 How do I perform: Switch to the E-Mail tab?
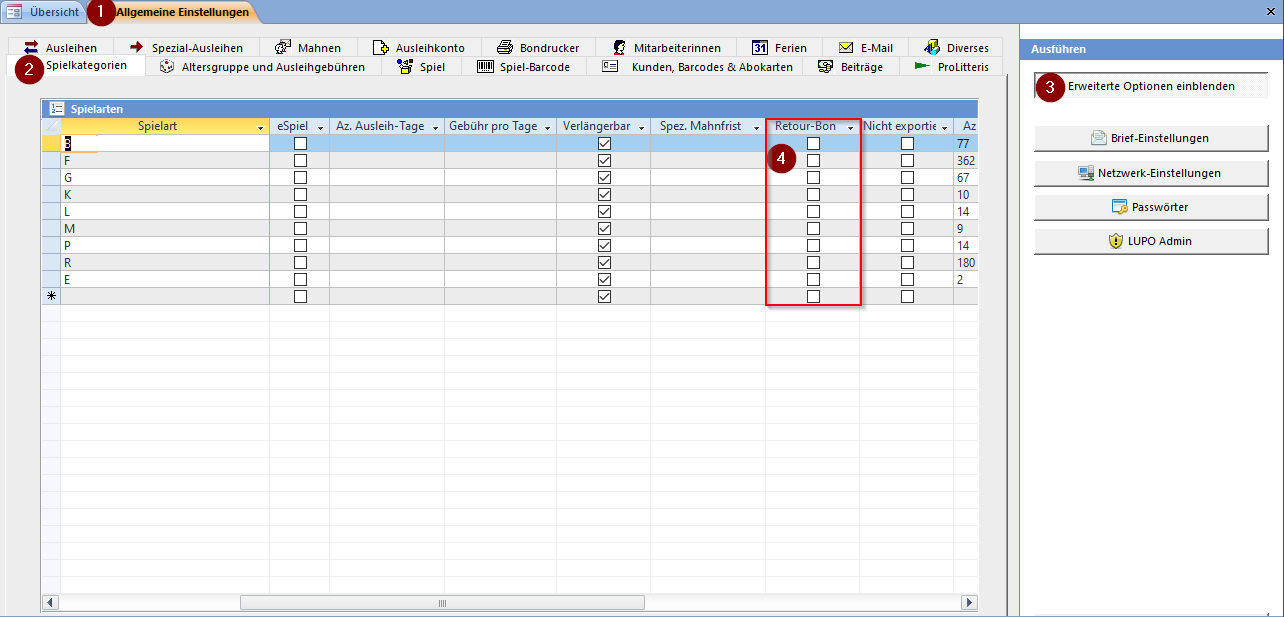click(865, 47)
